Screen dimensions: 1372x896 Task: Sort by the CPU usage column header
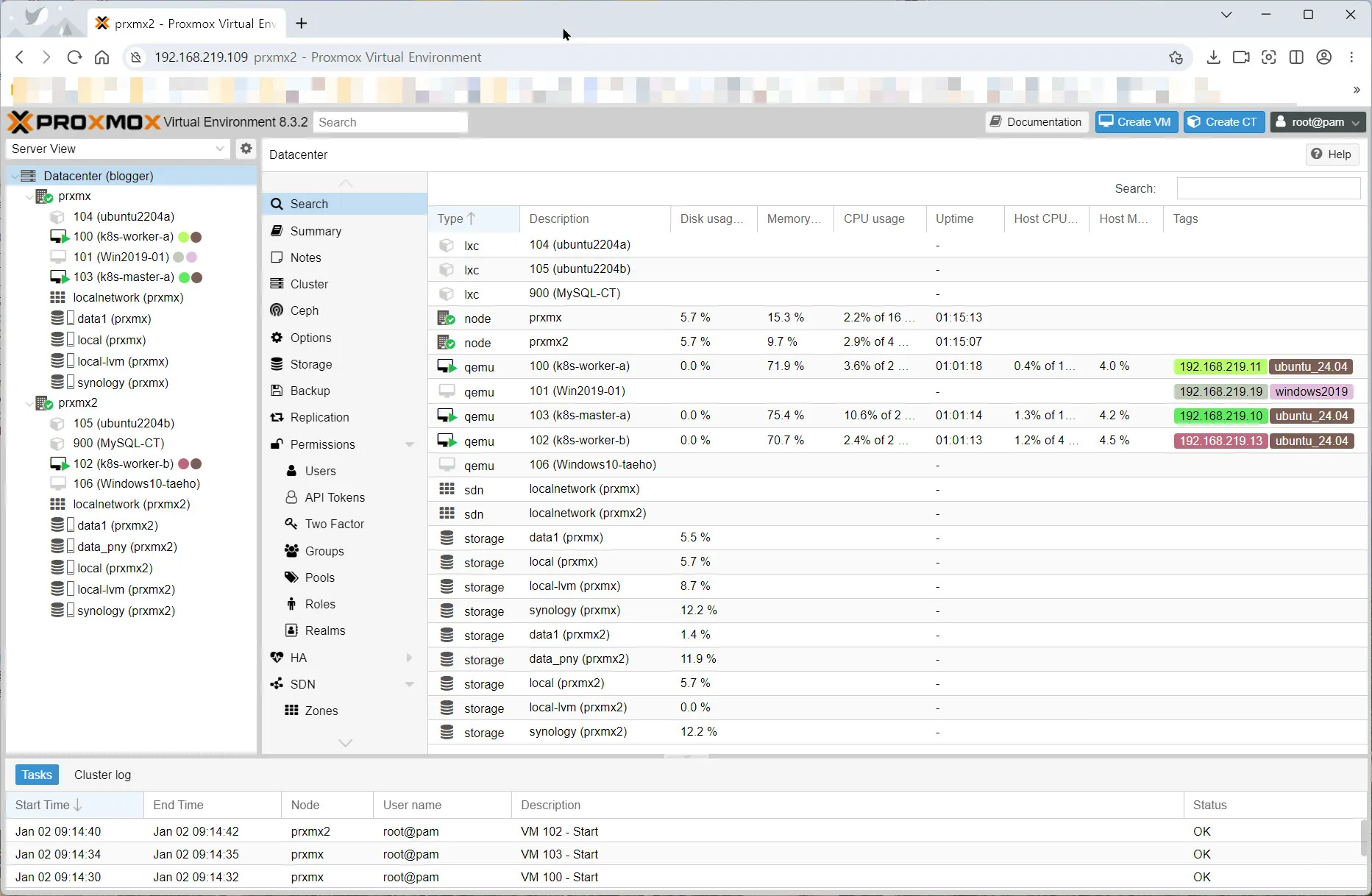pyautogui.click(x=880, y=218)
